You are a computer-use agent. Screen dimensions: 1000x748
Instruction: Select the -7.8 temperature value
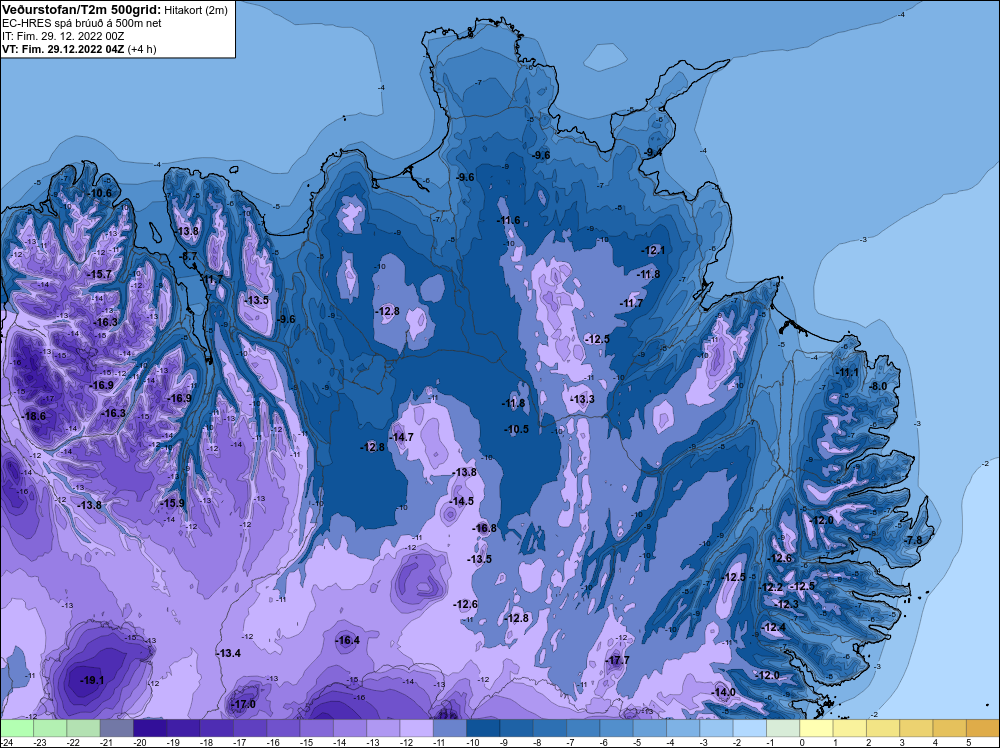point(913,540)
